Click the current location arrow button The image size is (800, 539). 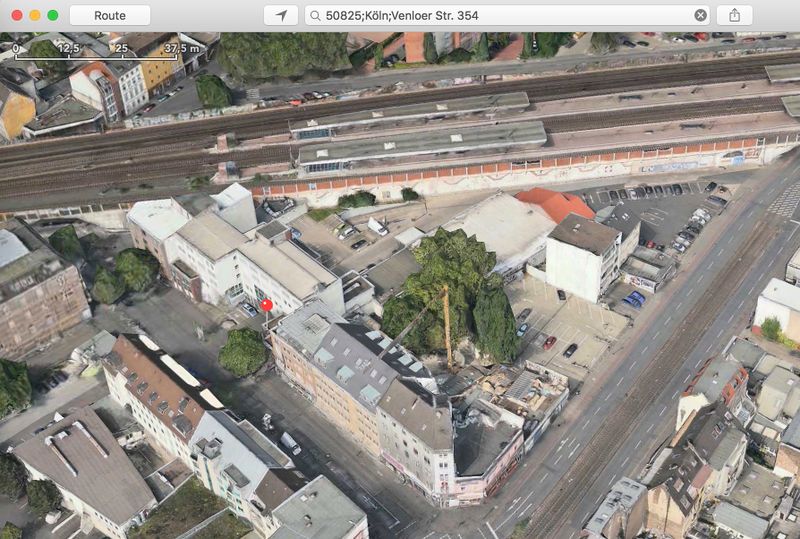(x=281, y=15)
